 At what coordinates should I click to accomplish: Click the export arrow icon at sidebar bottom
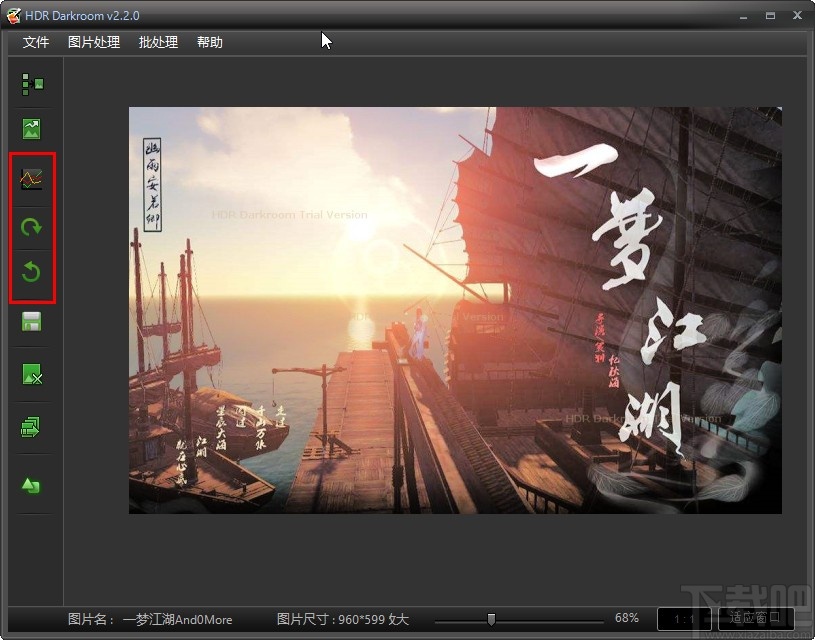(x=32, y=484)
